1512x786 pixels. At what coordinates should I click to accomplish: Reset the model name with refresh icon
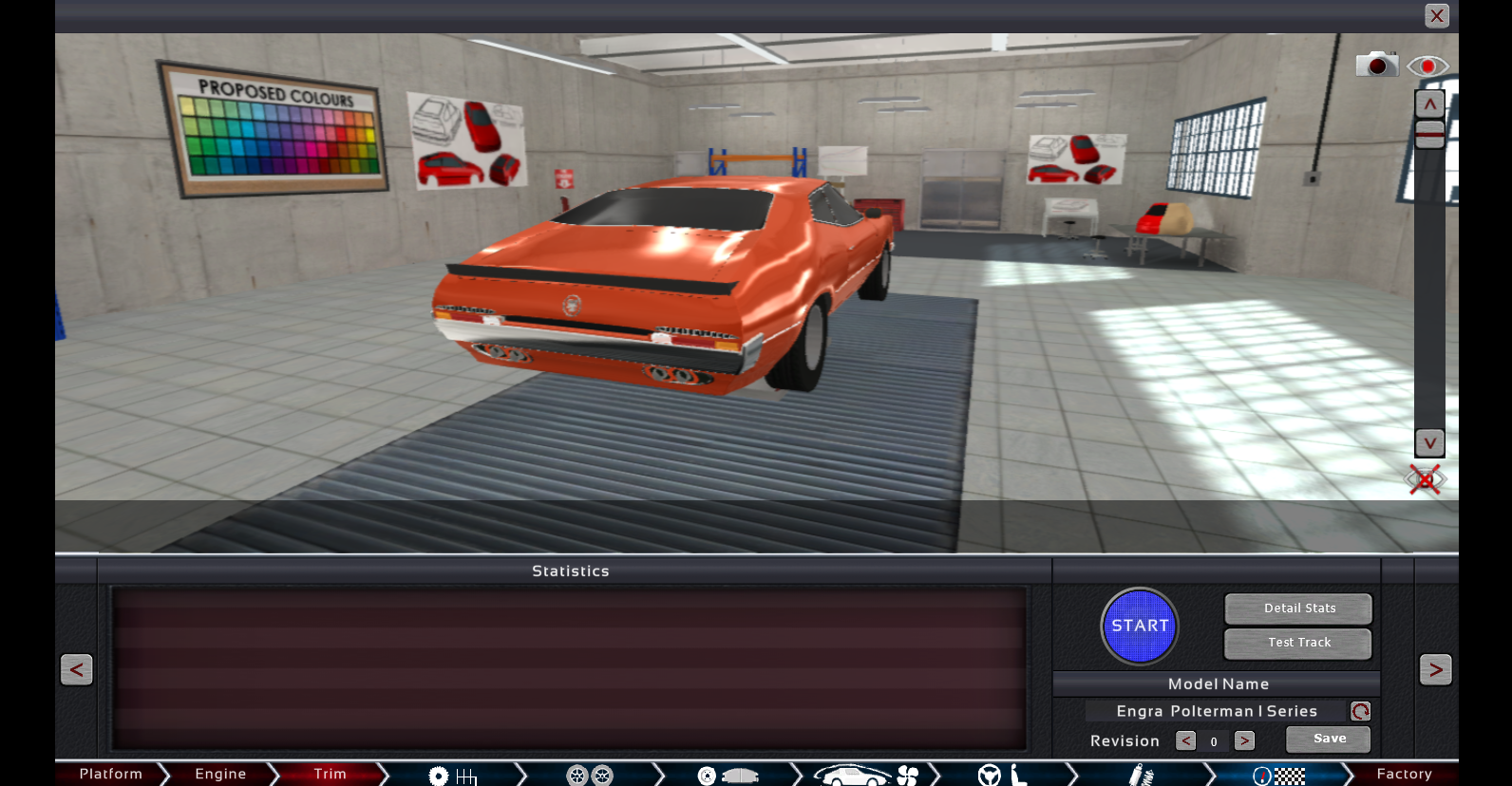1360,711
